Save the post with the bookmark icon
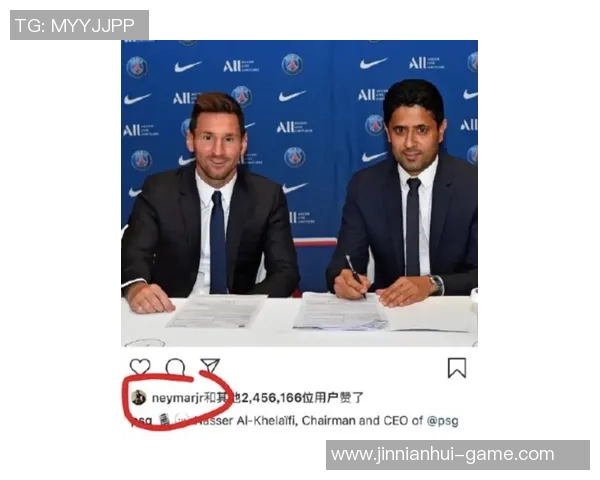The height and width of the screenshot is (480, 600). 457,368
